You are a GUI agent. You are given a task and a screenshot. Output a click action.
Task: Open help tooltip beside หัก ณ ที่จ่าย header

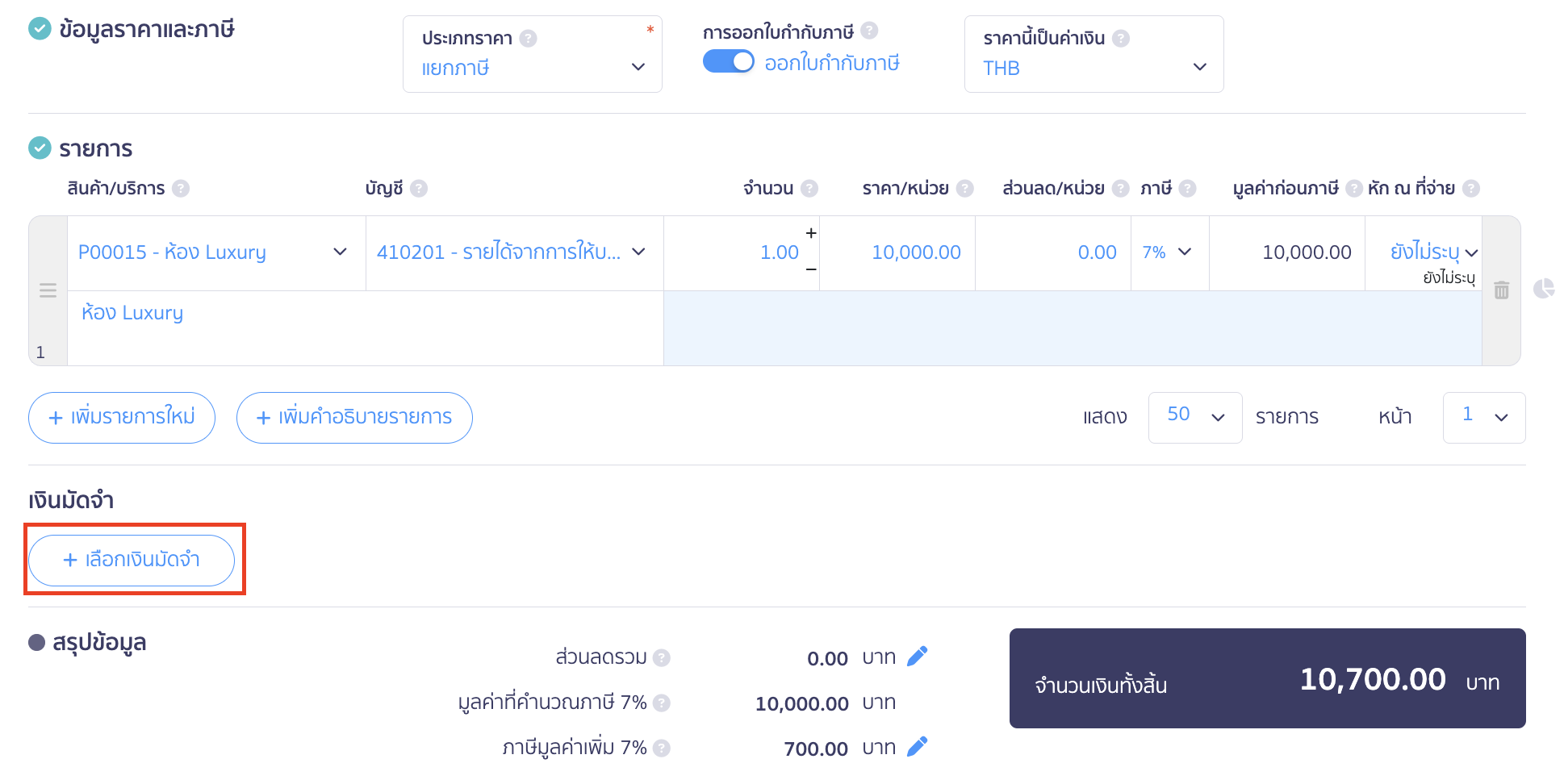[x=1472, y=188]
